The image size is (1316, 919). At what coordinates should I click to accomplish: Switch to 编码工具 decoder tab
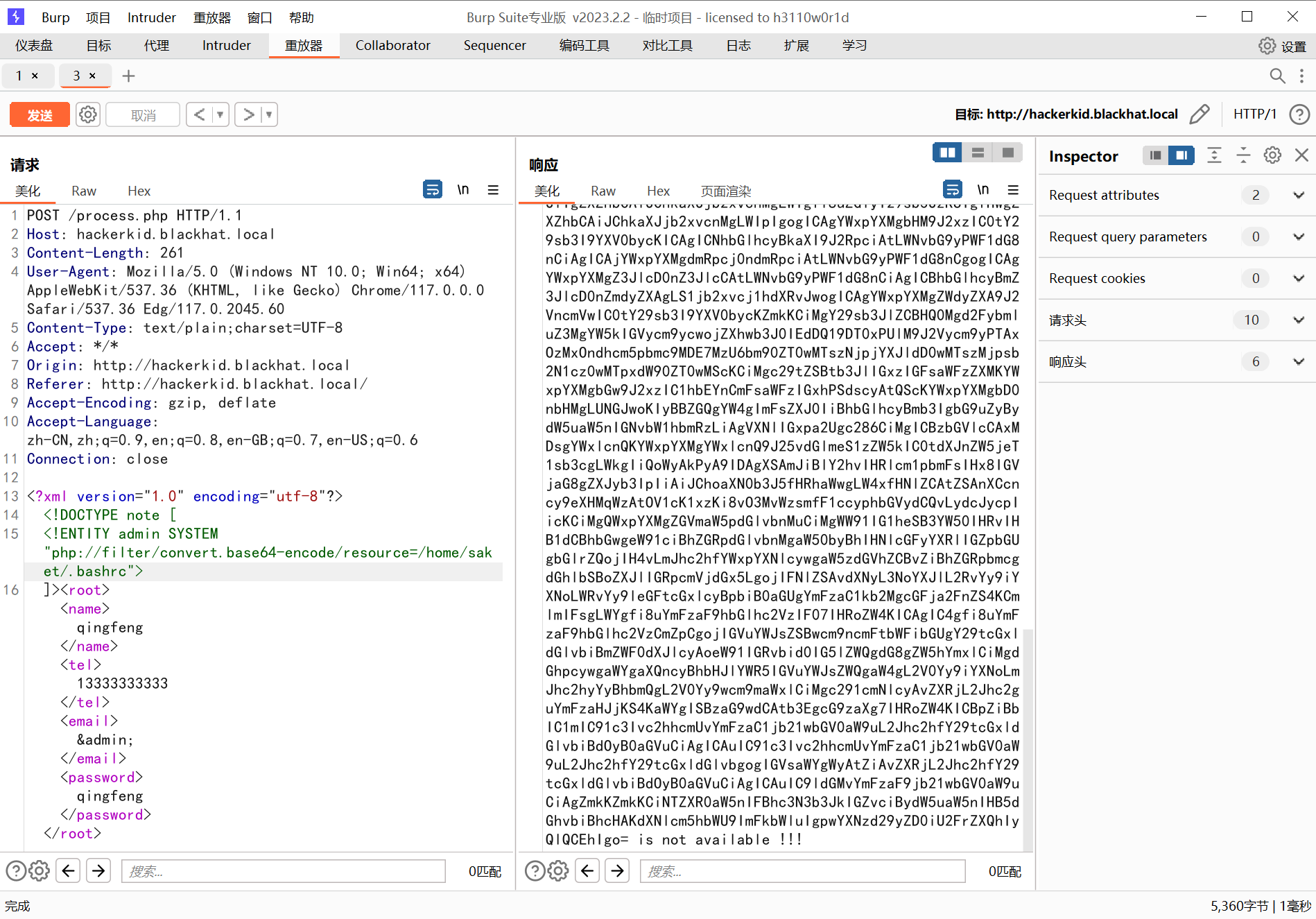point(585,46)
